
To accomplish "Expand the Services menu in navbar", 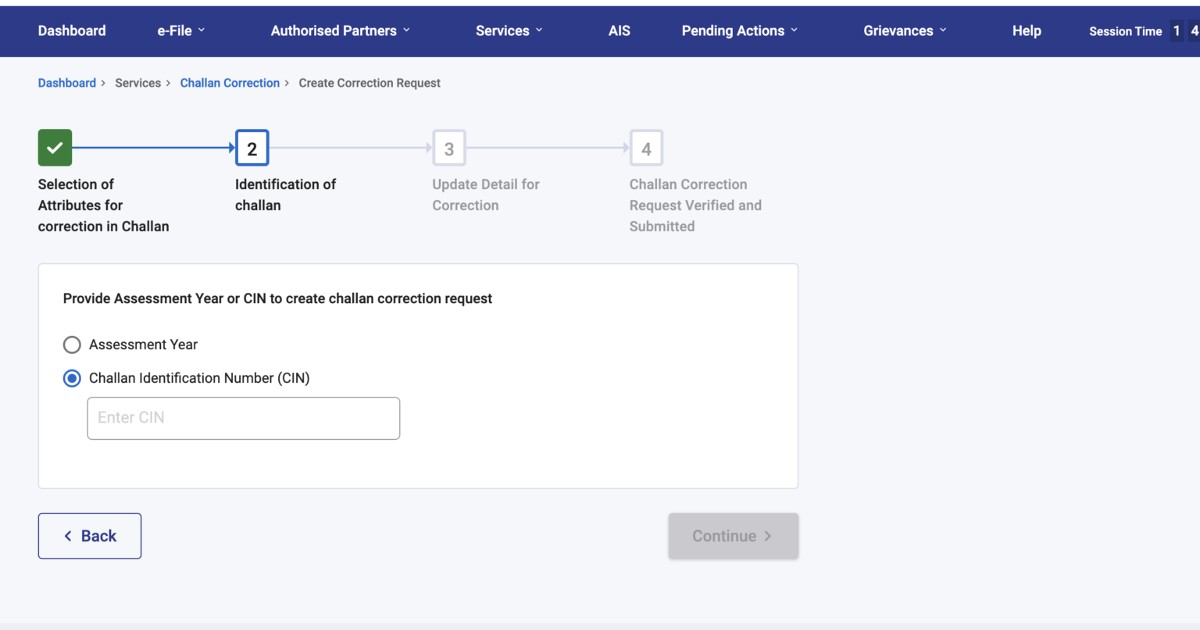I will (x=509, y=31).
